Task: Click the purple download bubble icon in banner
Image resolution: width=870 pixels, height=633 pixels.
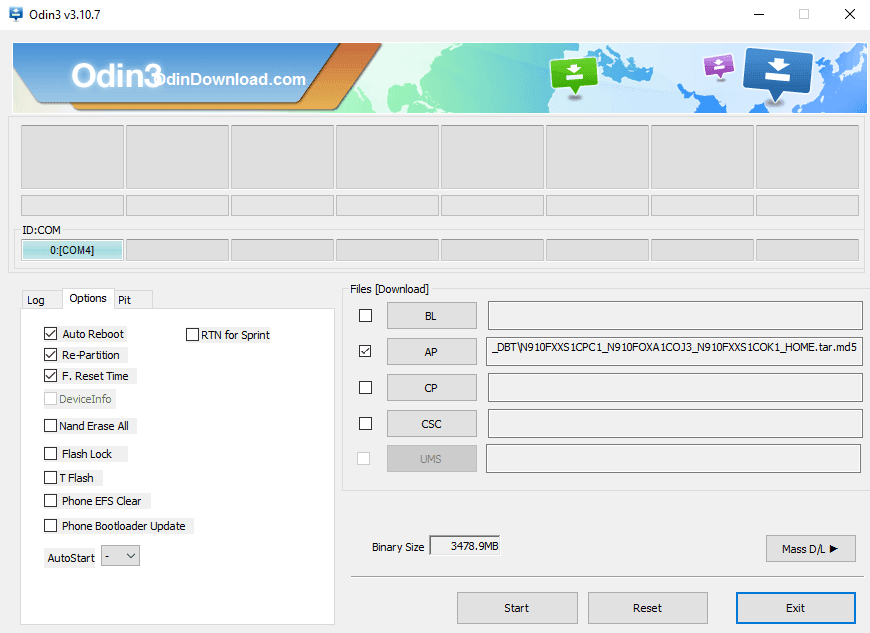Action: pos(719,66)
